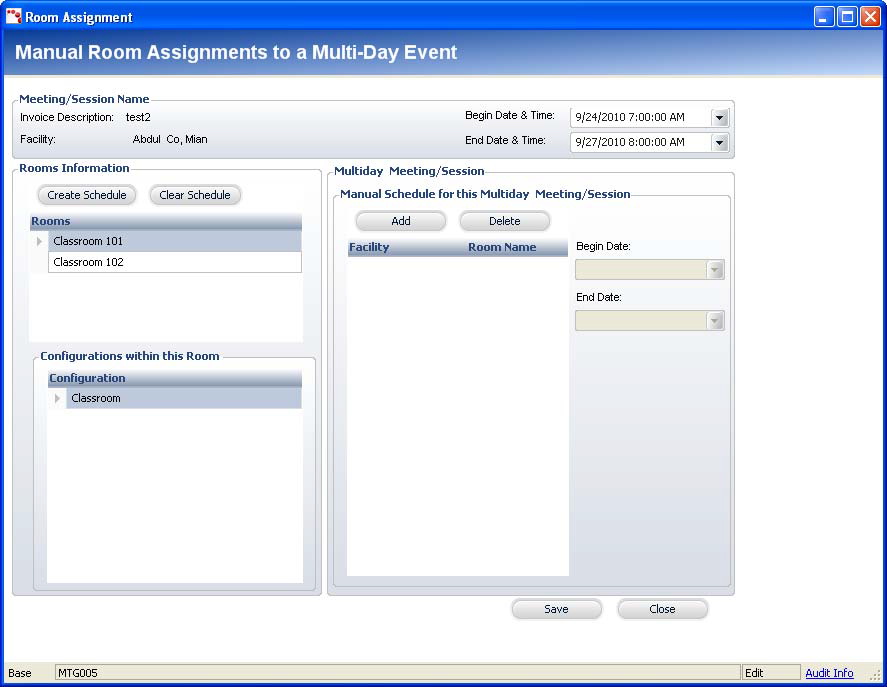
Task: Sort by the Room Name column header
Action: point(502,247)
